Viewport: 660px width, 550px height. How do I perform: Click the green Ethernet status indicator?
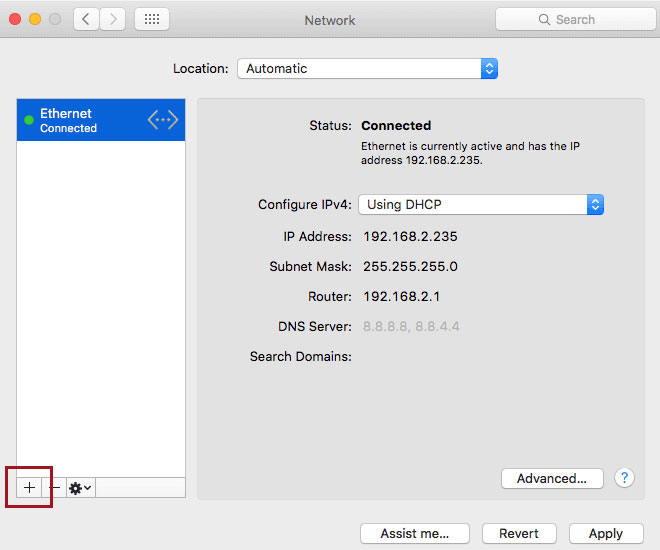(29, 120)
